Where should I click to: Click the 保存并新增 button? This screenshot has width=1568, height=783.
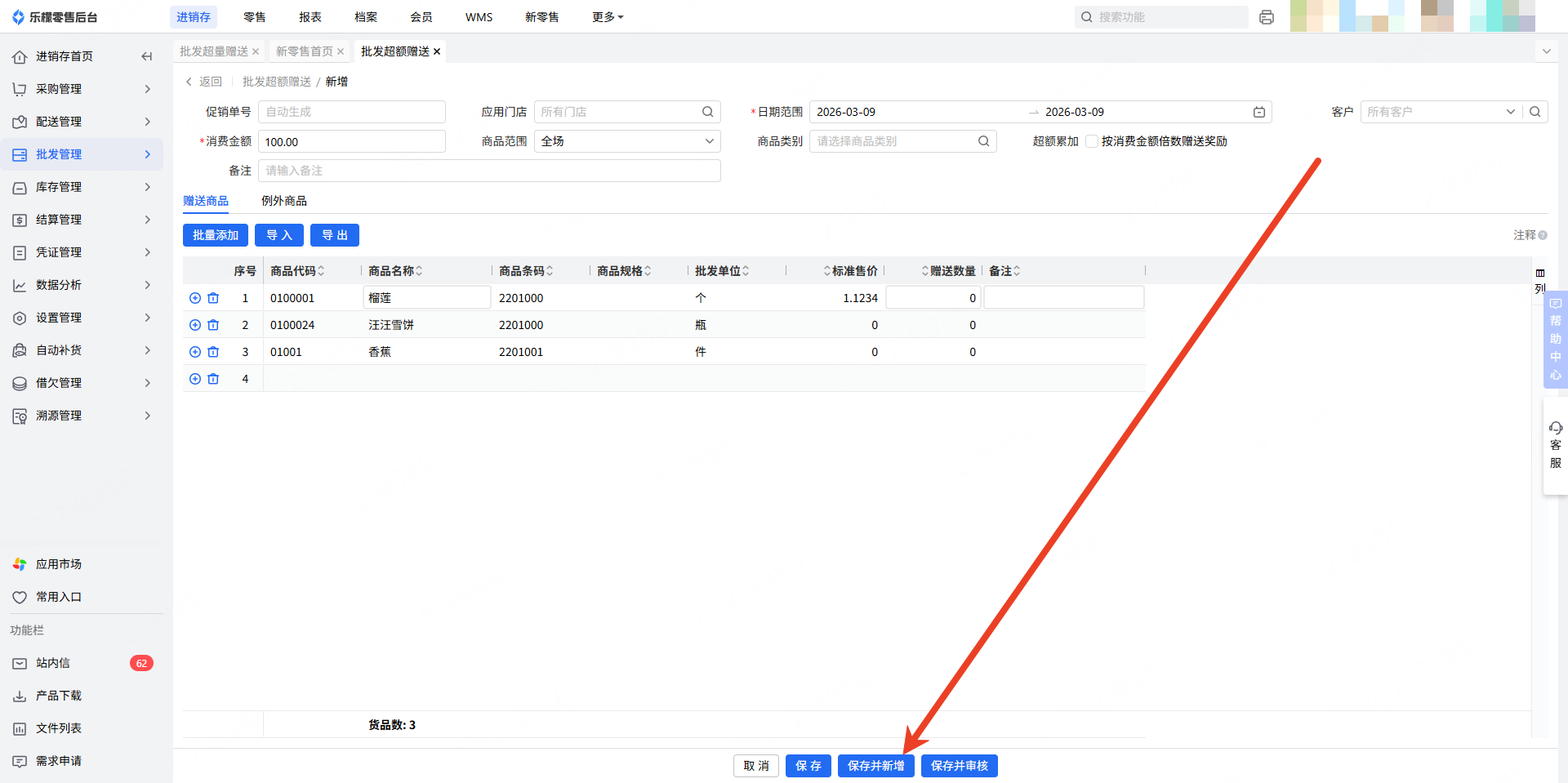(876, 766)
